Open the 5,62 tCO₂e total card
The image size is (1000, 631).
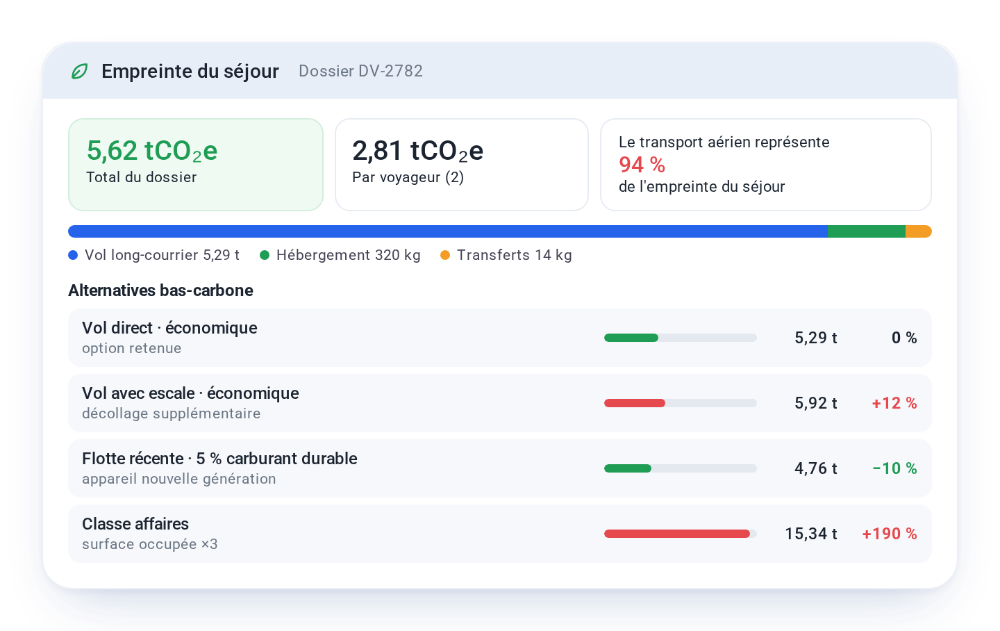[x=196, y=165]
